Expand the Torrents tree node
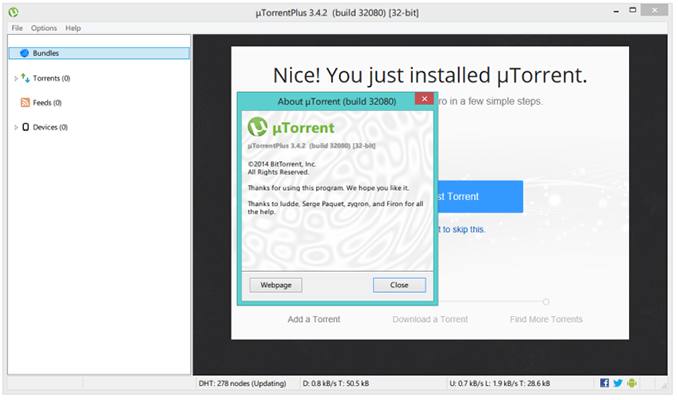Viewport: 678px width, 400px height. [16, 78]
